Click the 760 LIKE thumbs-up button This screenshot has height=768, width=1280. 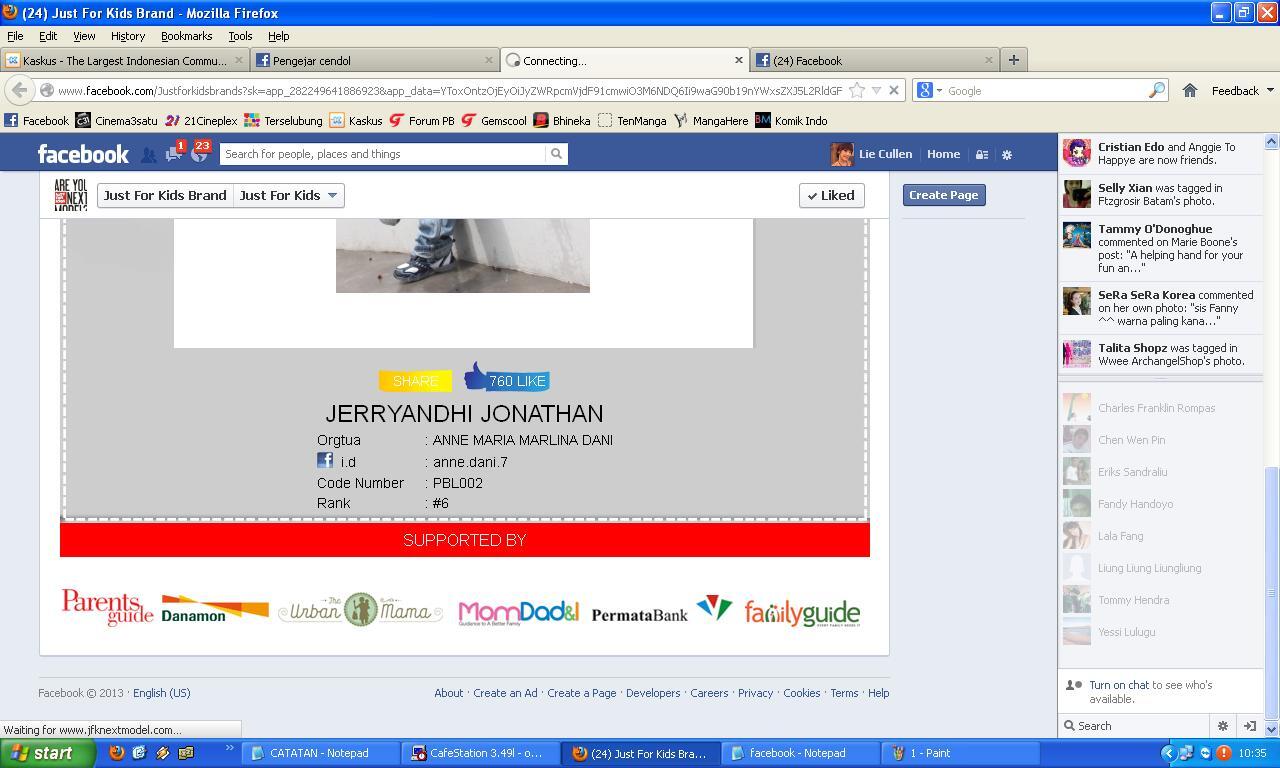point(507,379)
